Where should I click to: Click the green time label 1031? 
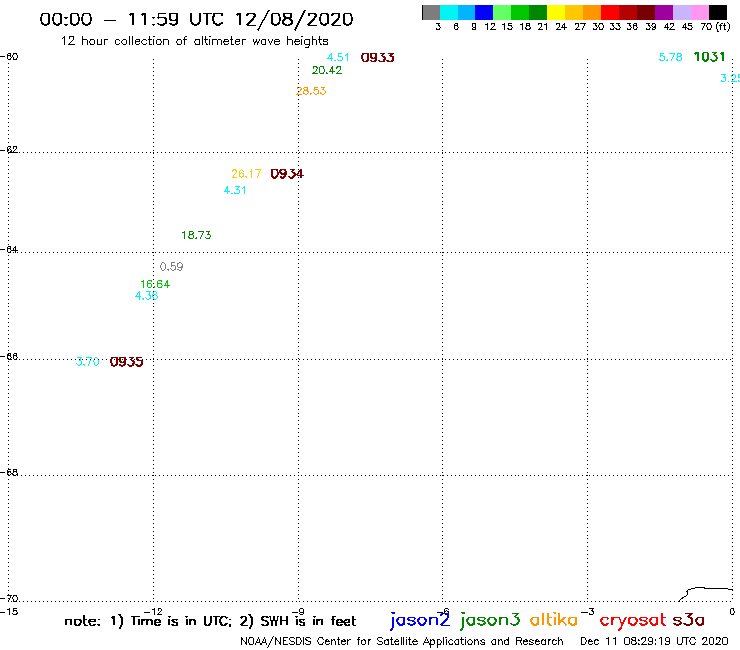(x=709, y=57)
